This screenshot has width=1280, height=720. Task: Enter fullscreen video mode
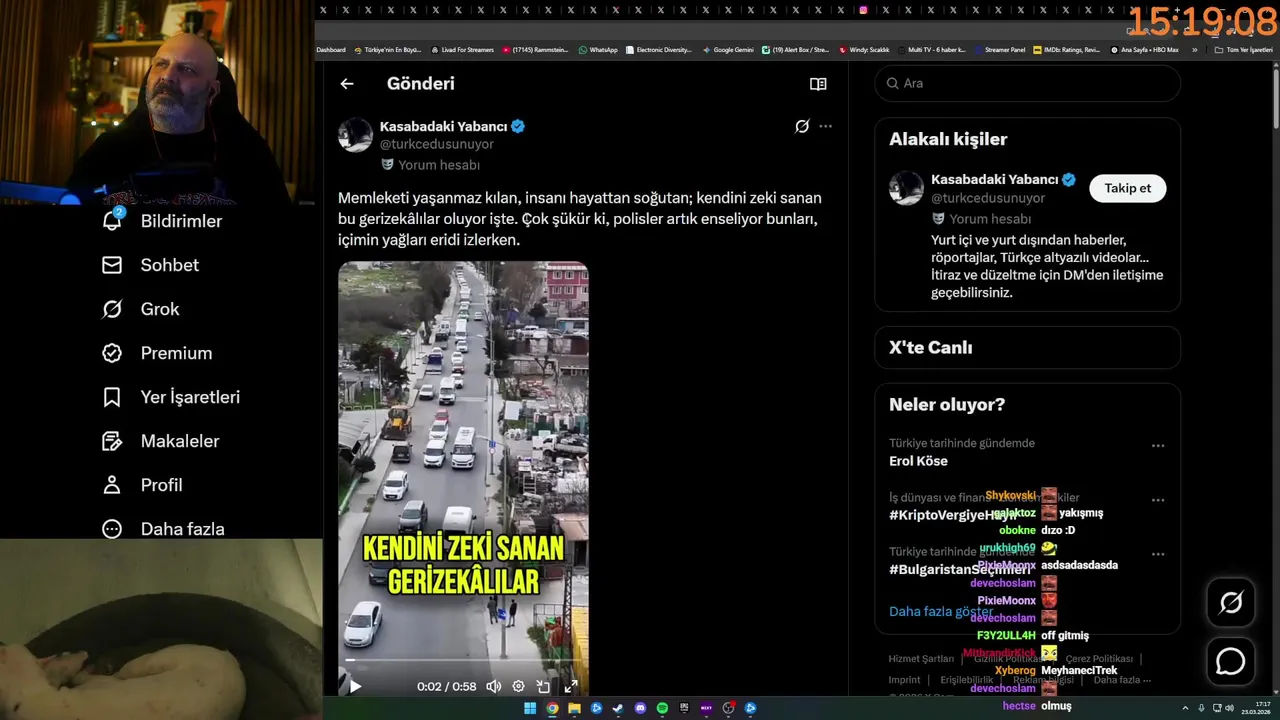click(x=571, y=686)
